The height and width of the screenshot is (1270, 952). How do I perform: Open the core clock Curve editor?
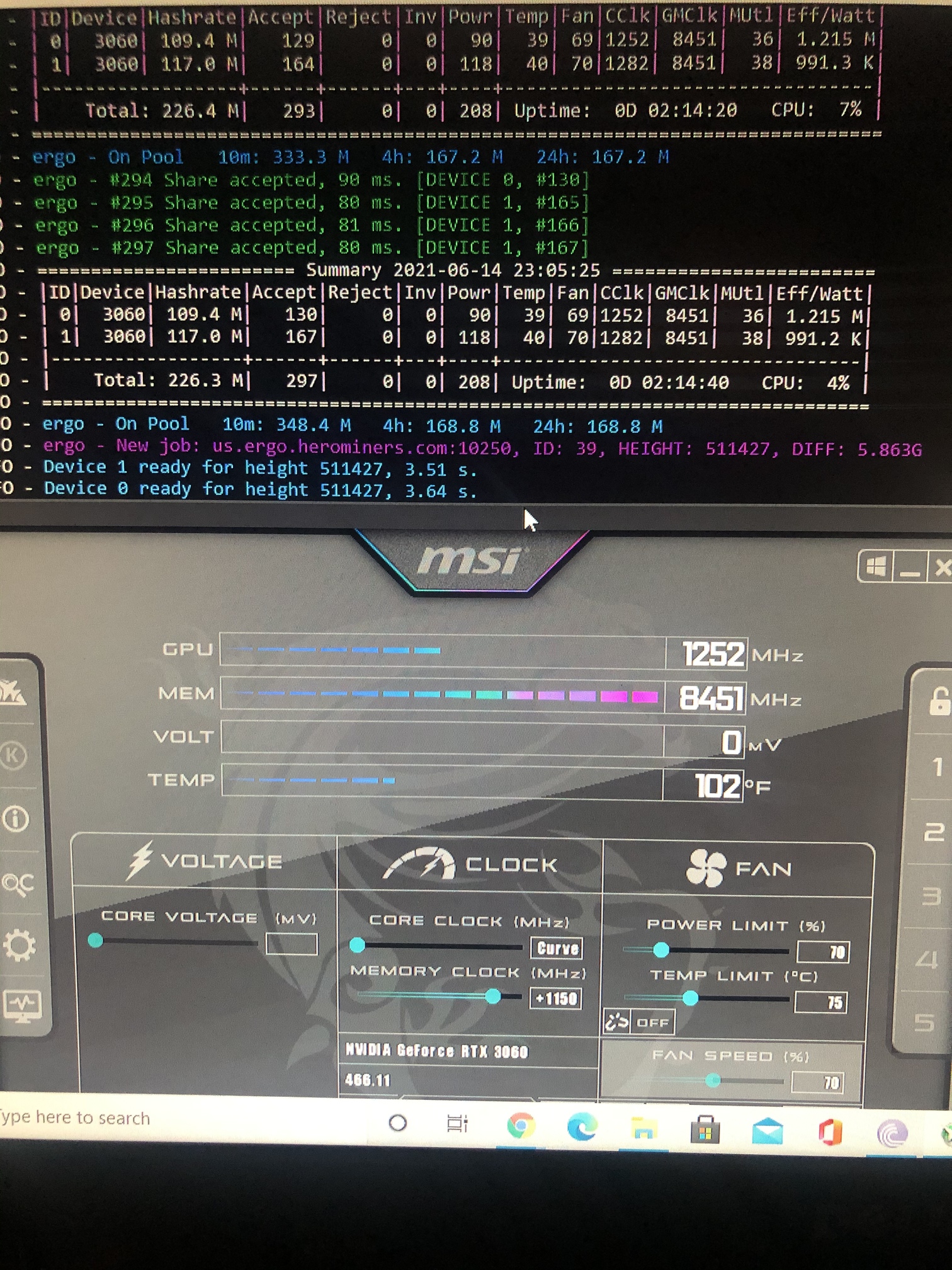pyautogui.click(x=557, y=948)
